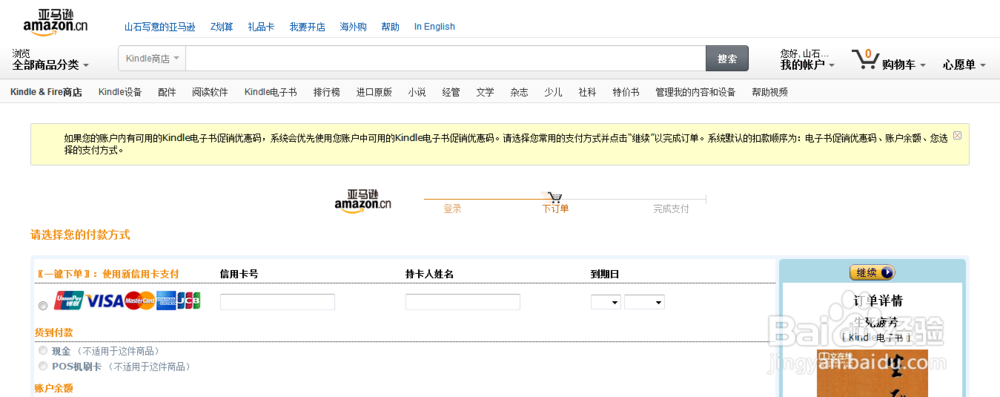
Task: Open the 经管 category
Action: click(x=451, y=92)
